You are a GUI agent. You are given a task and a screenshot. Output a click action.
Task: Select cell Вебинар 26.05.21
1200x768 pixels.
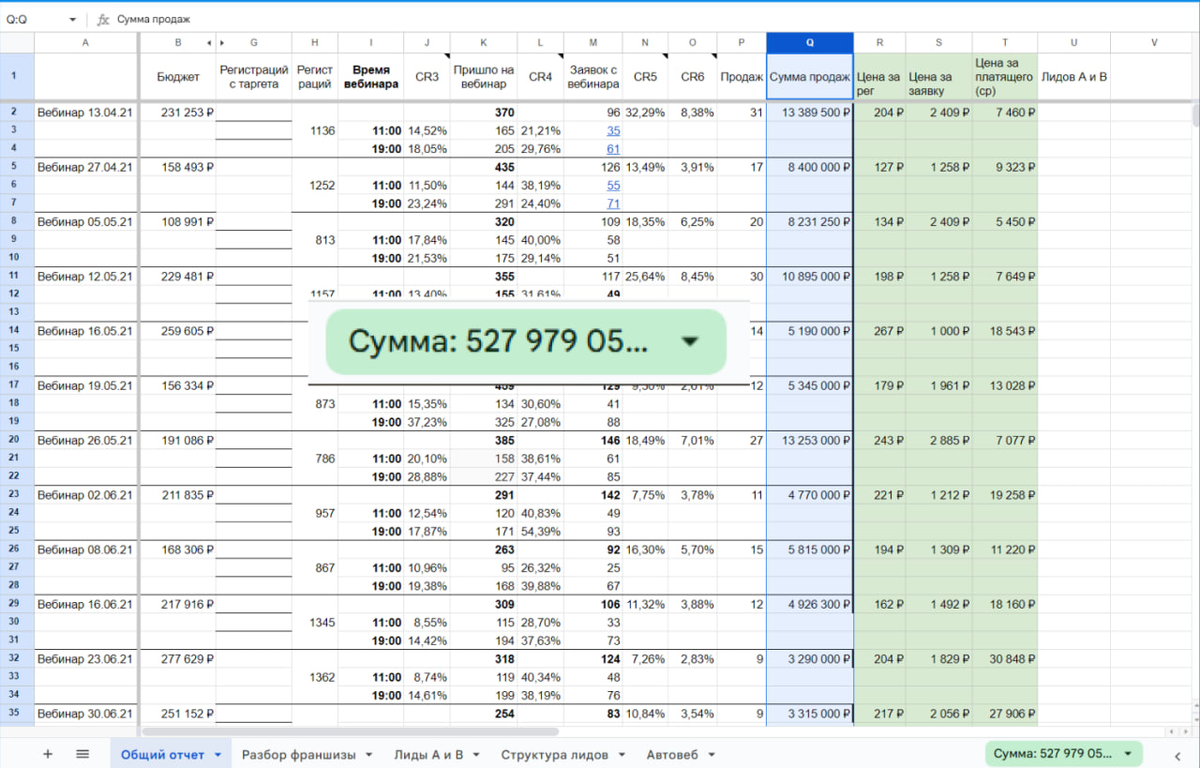pos(86,439)
